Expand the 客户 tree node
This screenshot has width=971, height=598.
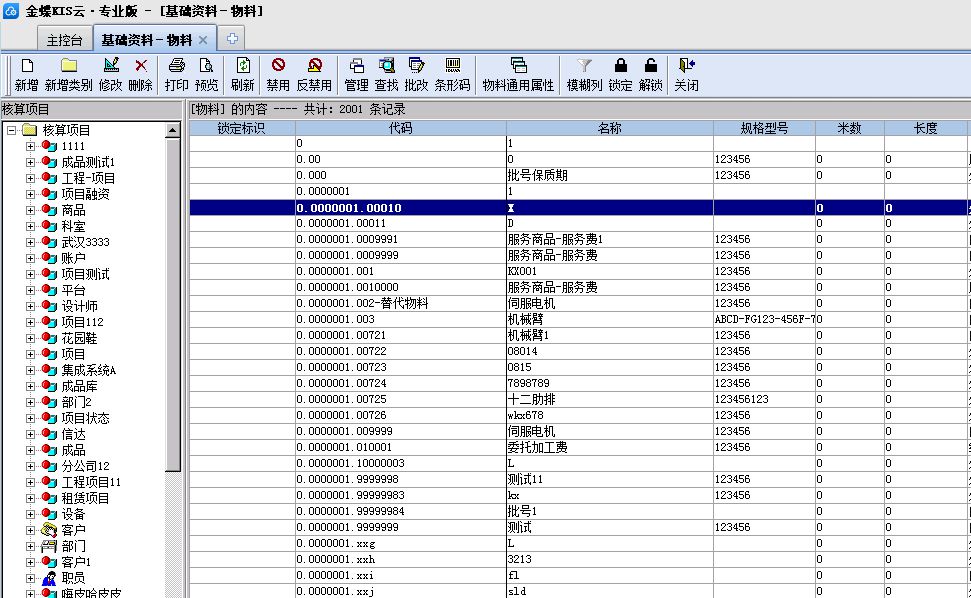tap(30, 531)
